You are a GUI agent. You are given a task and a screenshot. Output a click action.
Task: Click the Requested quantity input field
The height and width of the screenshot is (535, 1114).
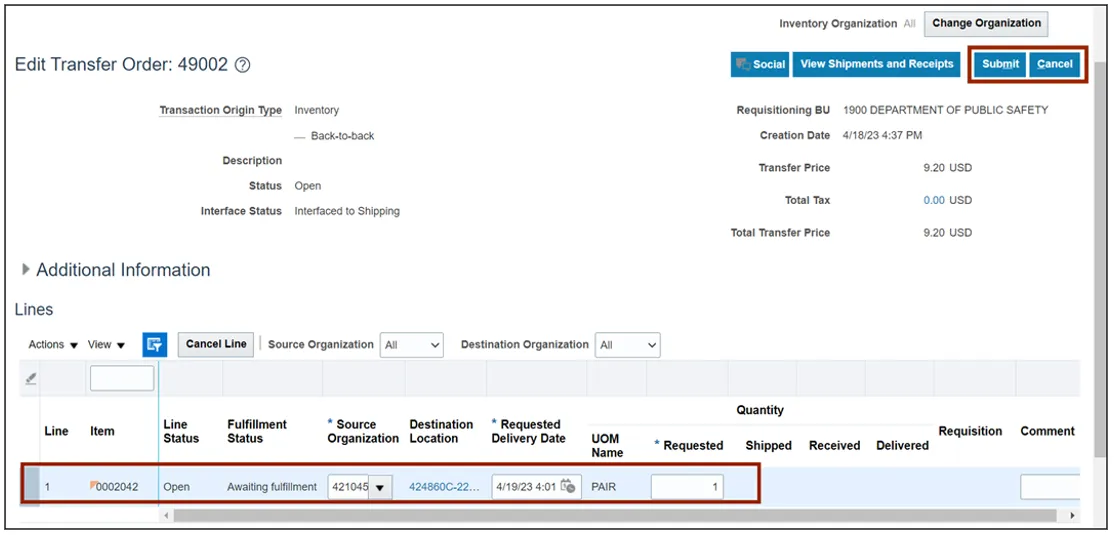pyautogui.click(x=687, y=487)
